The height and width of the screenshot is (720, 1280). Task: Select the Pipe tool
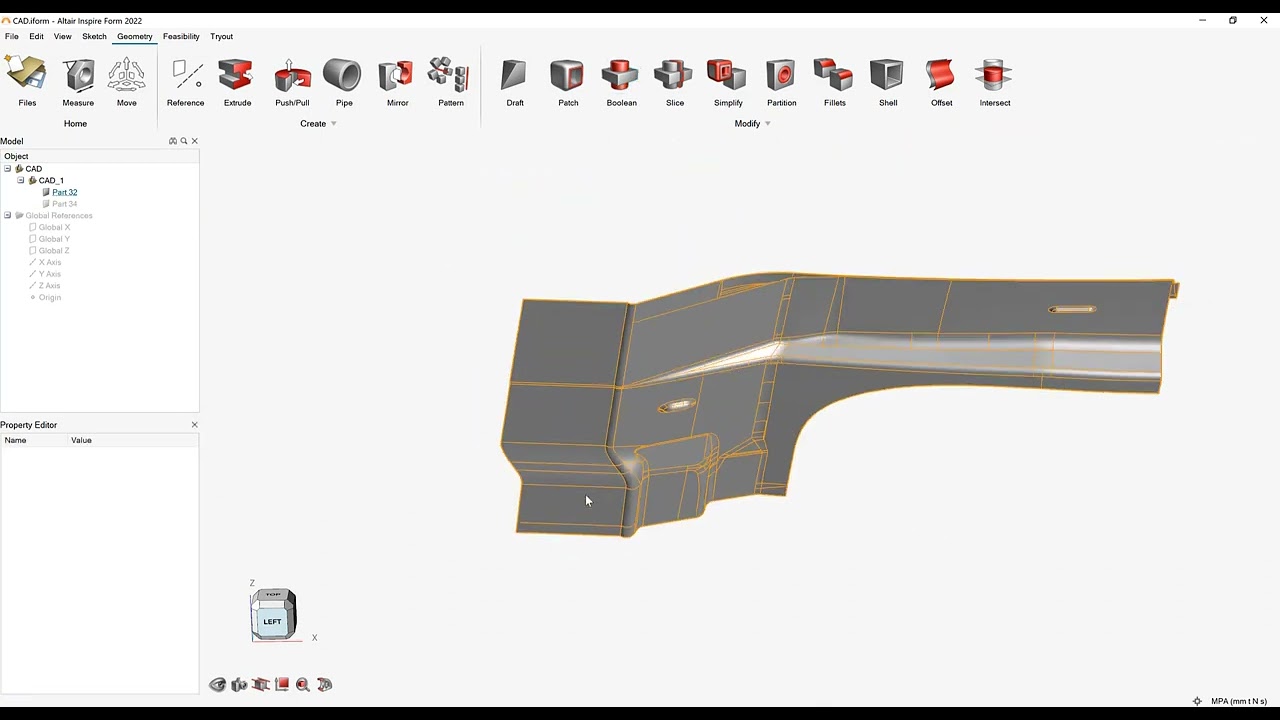click(344, 82)
